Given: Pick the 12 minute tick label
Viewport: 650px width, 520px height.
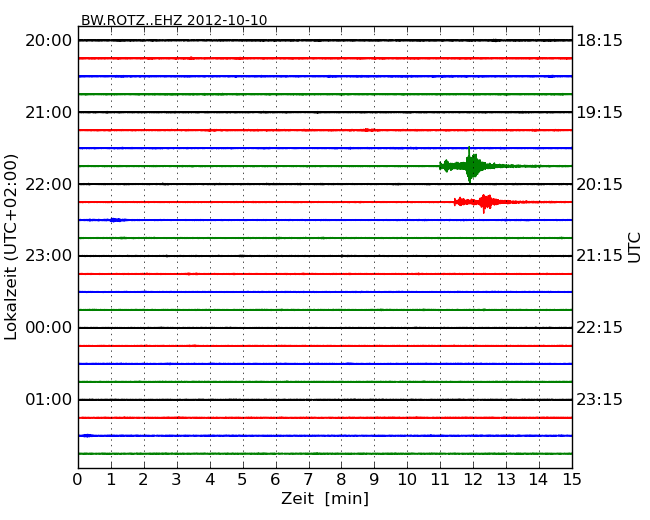Looking at the screenshot, I should (x=473, y=480).
